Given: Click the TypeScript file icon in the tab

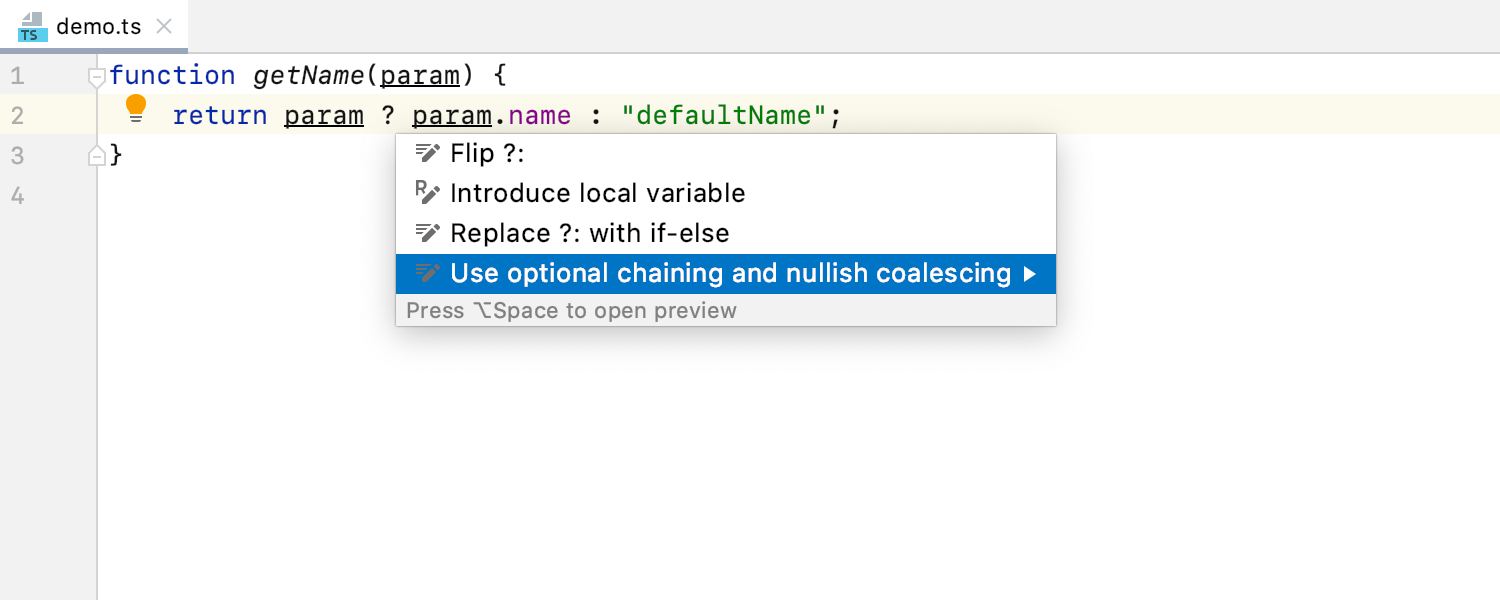Looking at the screenshot, I should pyautogui.click(x=33, y=27).
